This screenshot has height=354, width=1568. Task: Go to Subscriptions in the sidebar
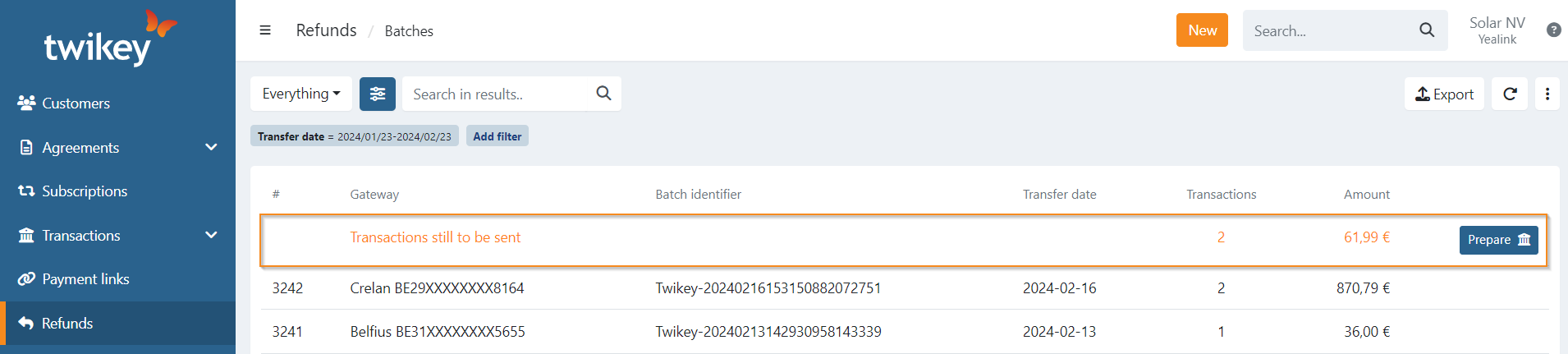[85, 191]
